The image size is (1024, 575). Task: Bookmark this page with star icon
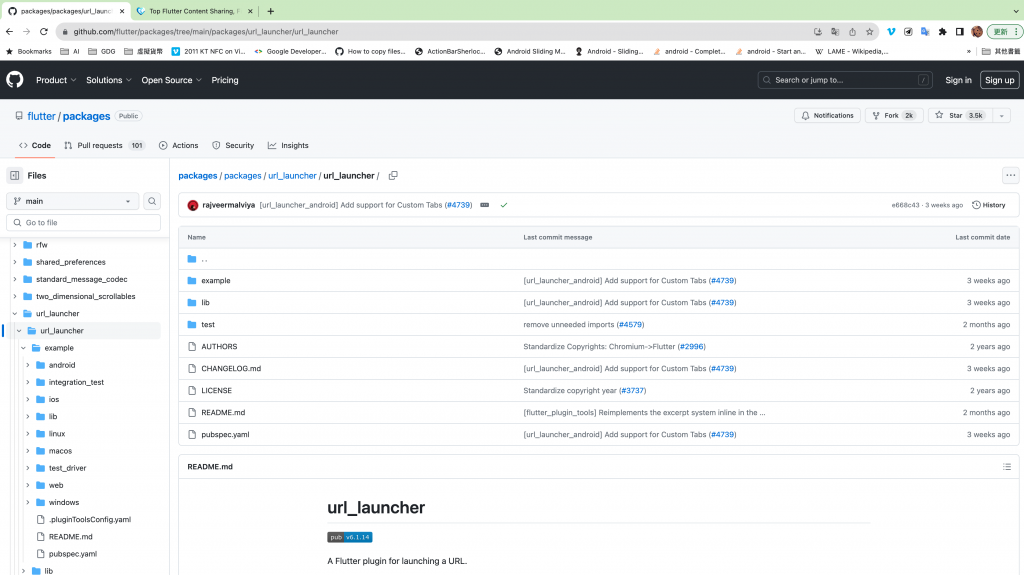869,31
